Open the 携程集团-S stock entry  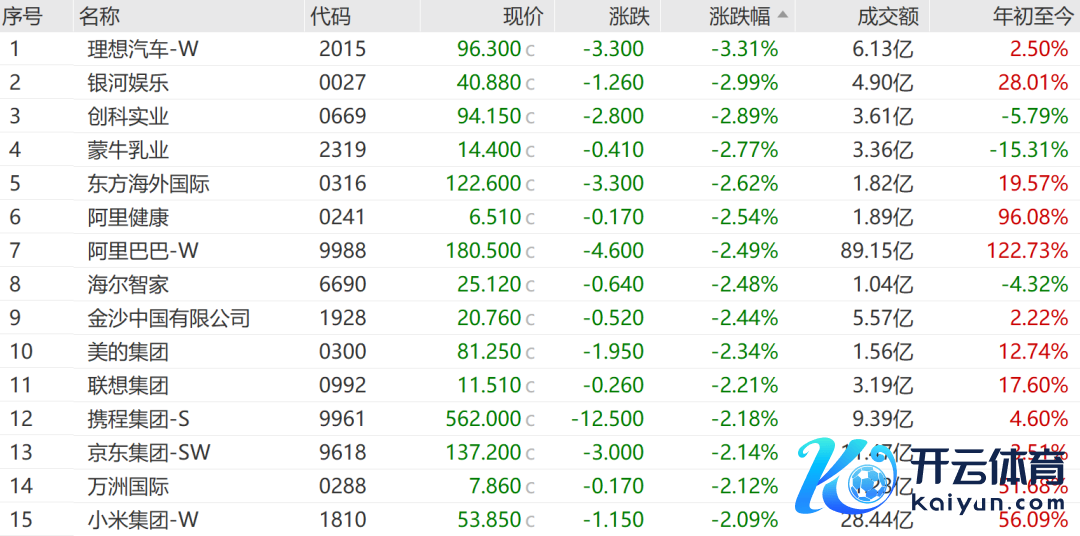click(140, 419)
